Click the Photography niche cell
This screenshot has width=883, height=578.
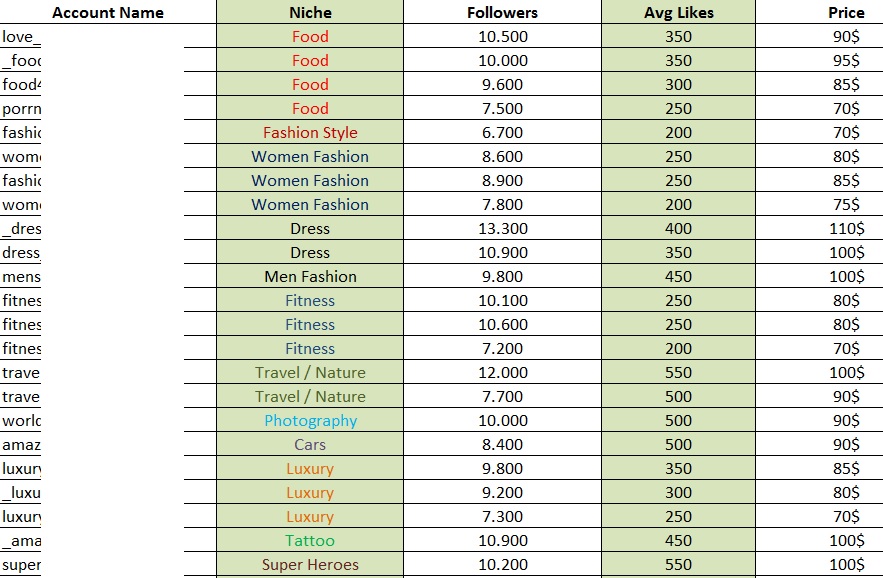click(x=310, y=421)
